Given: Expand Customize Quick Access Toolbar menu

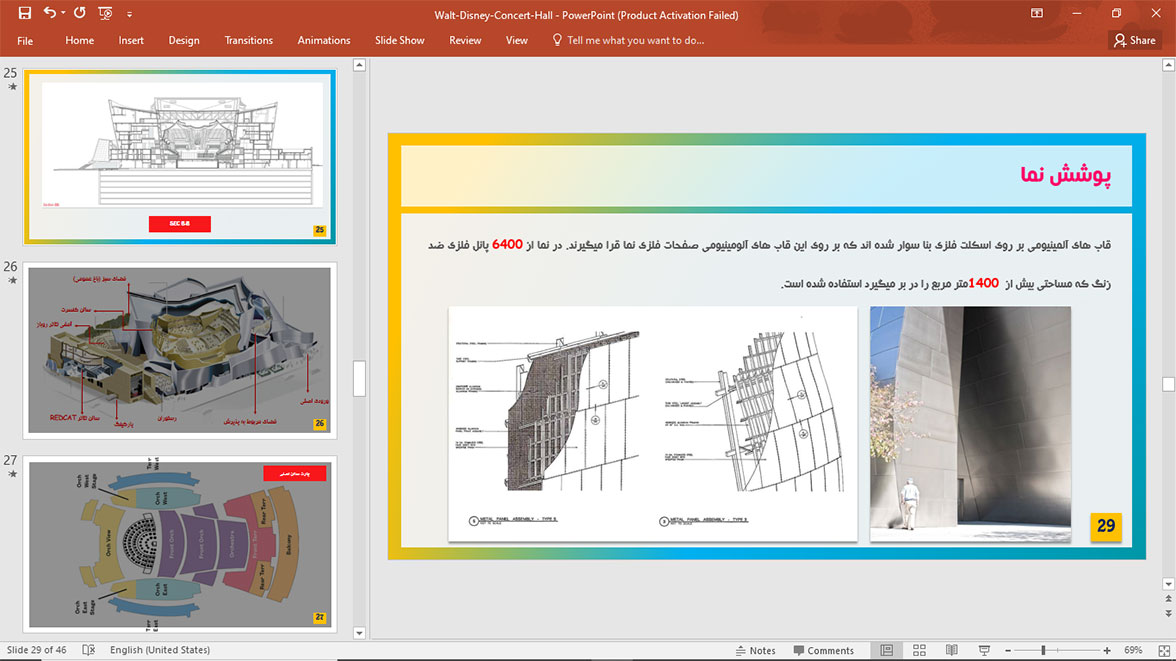Looking at the screenshot, I should coord(129,14).
